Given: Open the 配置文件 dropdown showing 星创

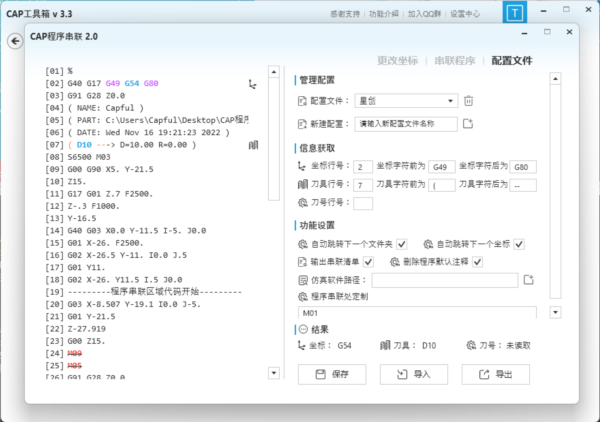Looking at the screenshot, I should [406, 101].
